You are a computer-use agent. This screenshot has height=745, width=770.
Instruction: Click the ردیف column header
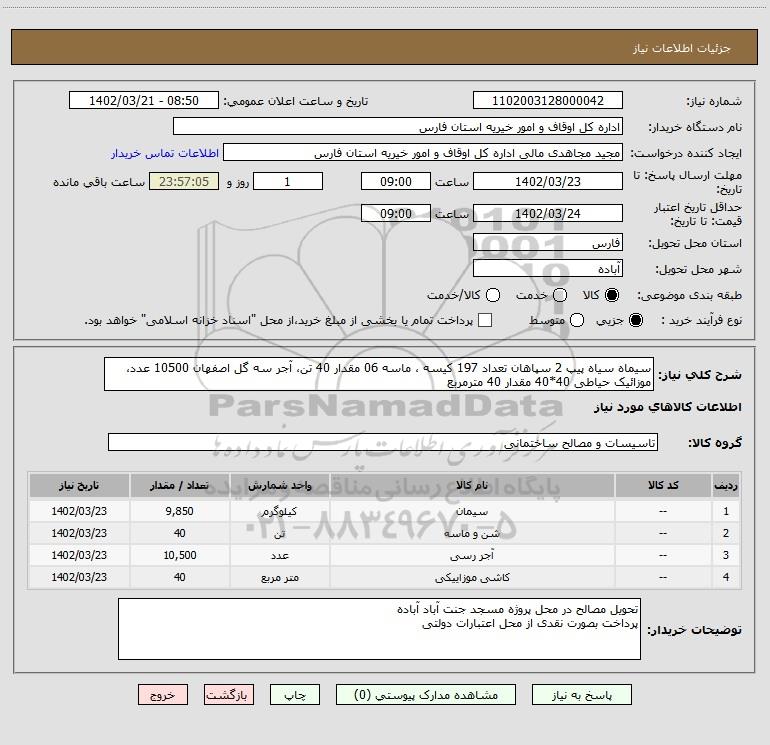tap(726, 485)
